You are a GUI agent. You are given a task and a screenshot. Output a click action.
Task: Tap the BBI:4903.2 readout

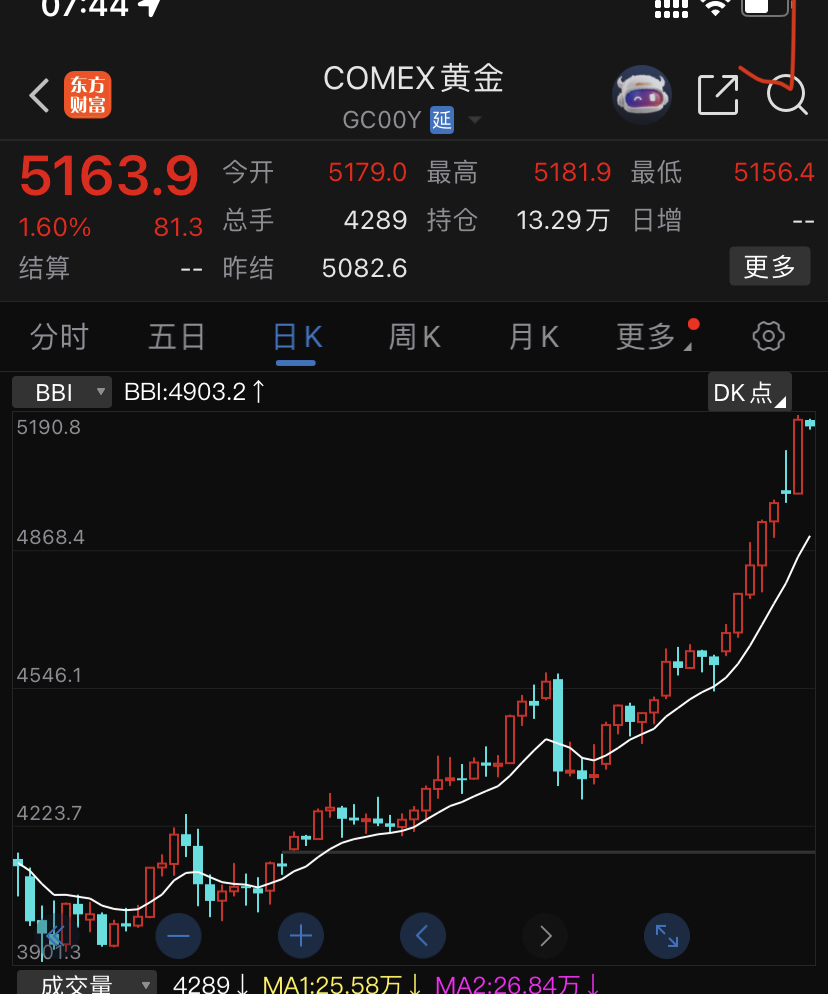194,392
